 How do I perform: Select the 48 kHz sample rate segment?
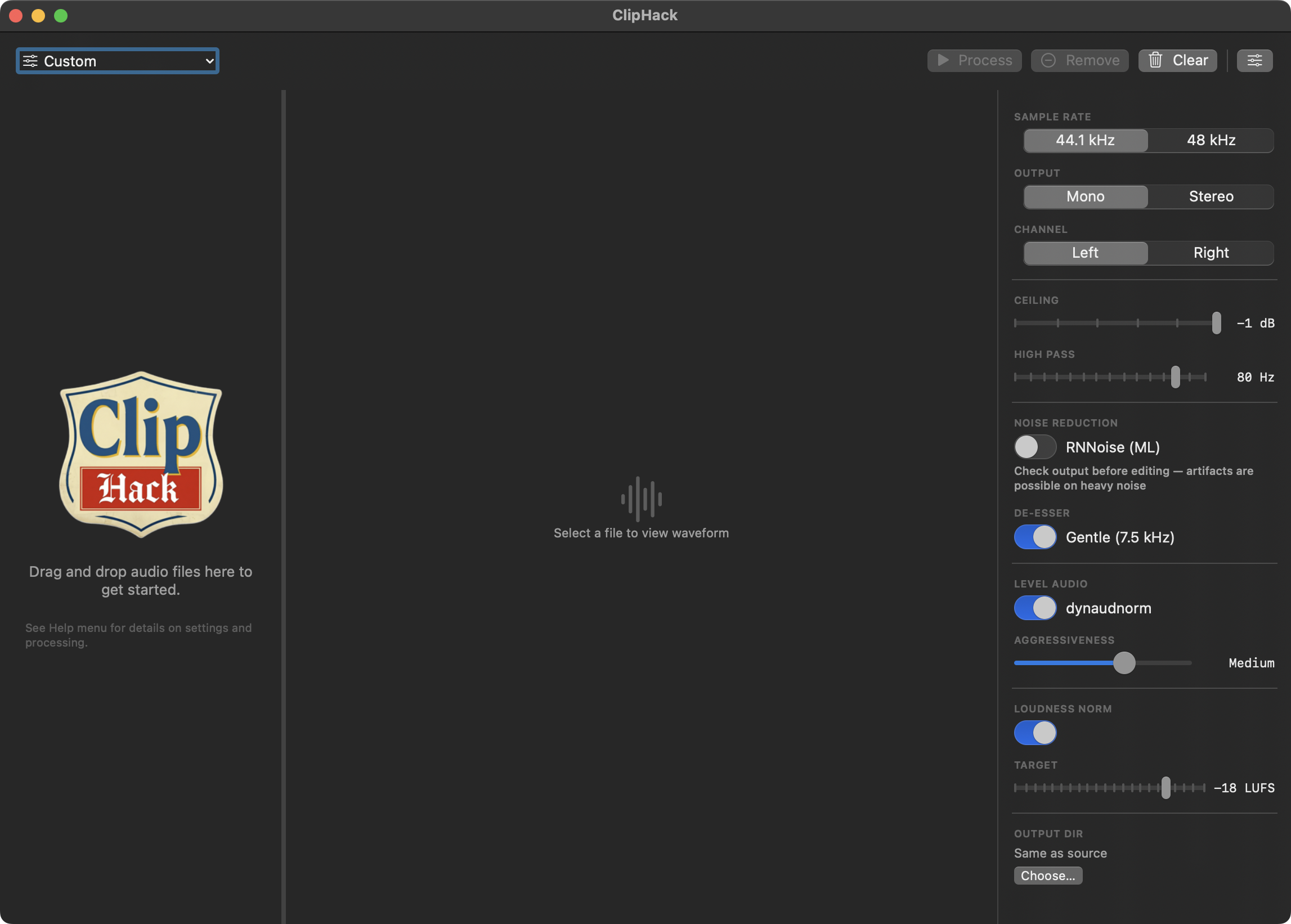tap(1210, 141)
